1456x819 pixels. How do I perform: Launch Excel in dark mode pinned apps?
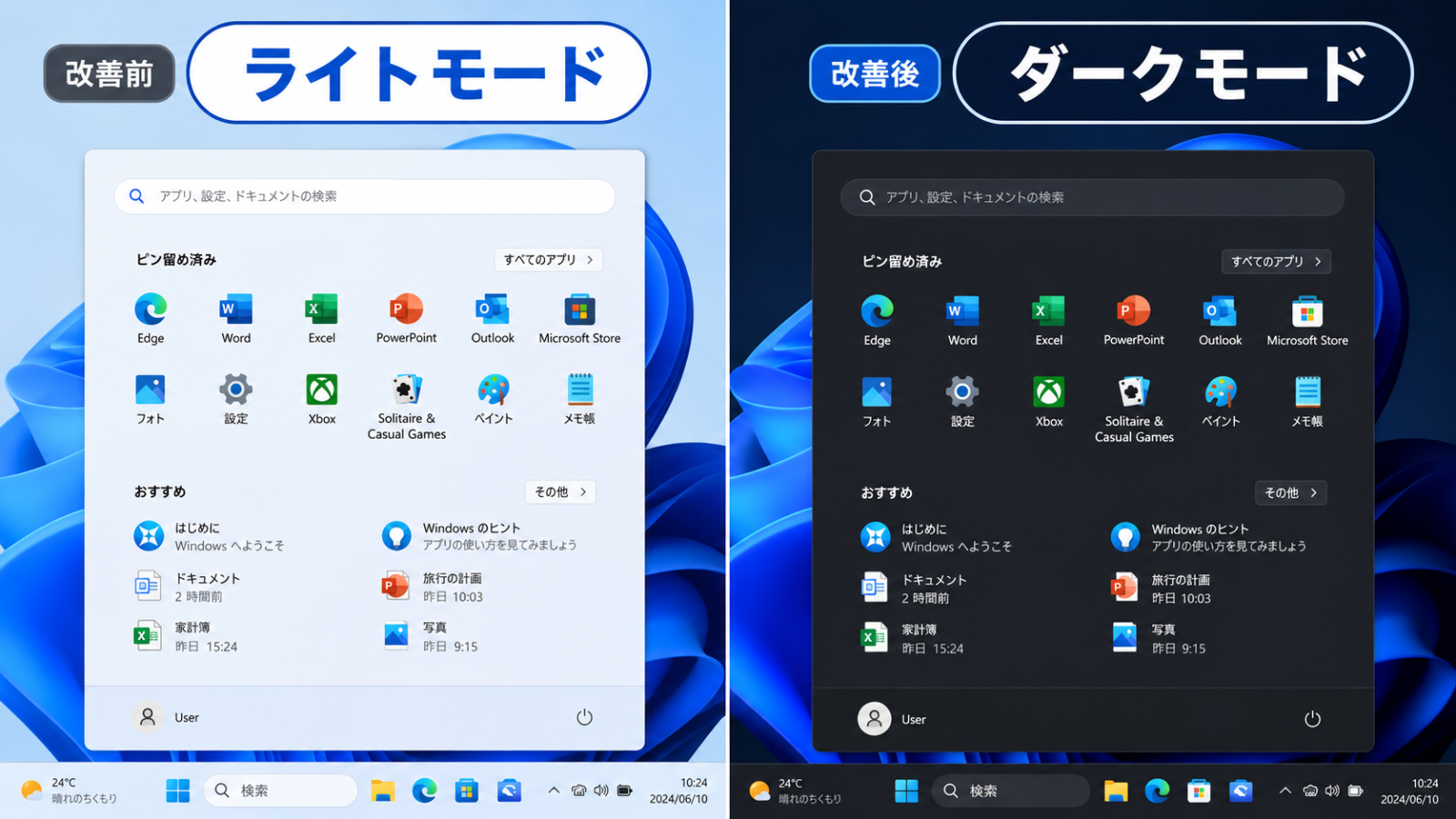(x=1048, y=320)
